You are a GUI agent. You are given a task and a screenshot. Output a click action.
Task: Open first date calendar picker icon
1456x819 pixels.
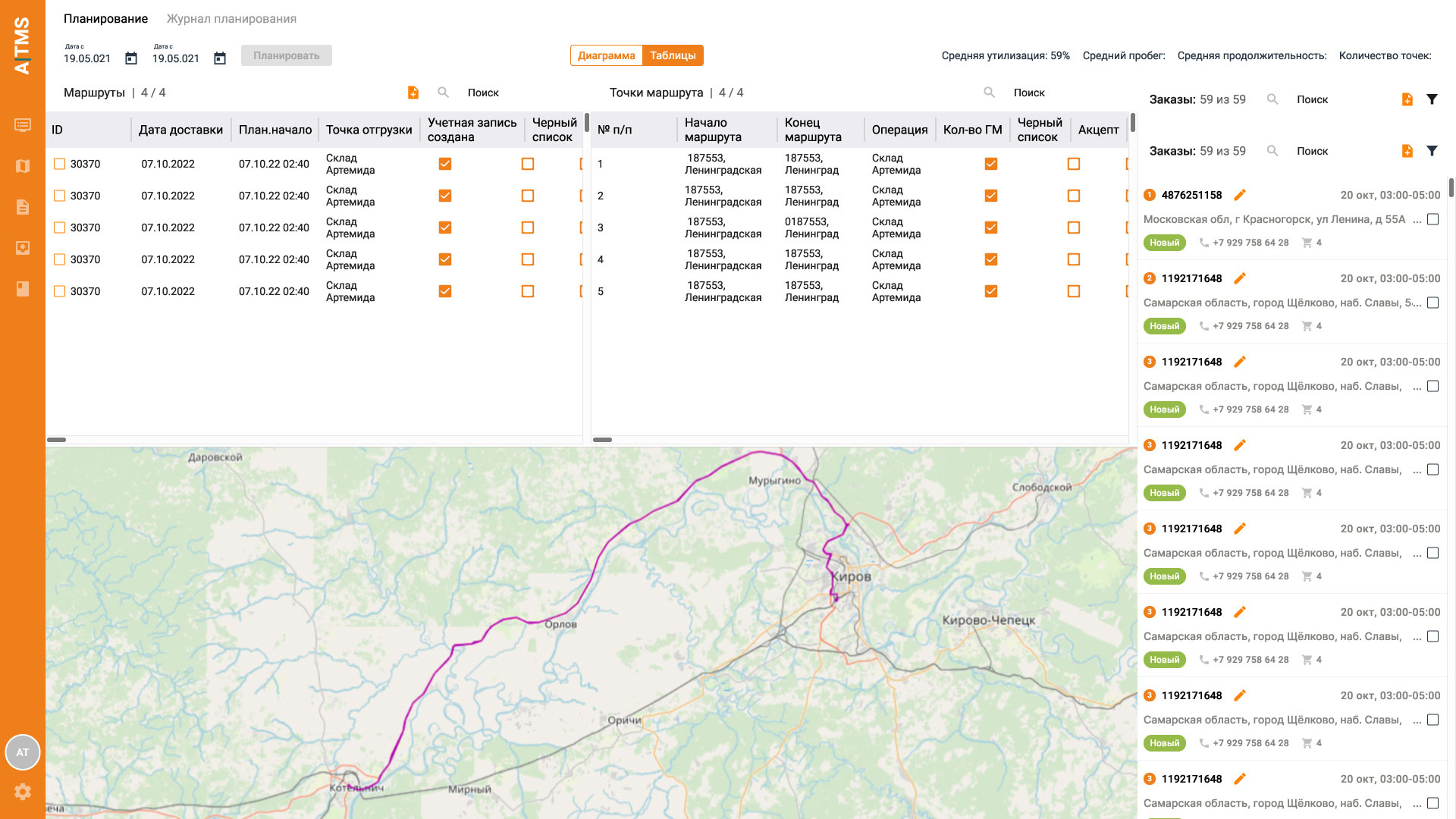(131, 58)
